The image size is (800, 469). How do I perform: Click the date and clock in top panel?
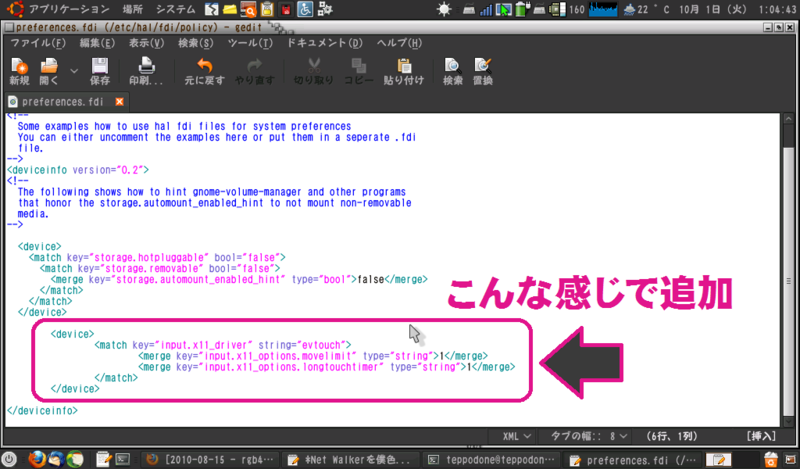737,9
